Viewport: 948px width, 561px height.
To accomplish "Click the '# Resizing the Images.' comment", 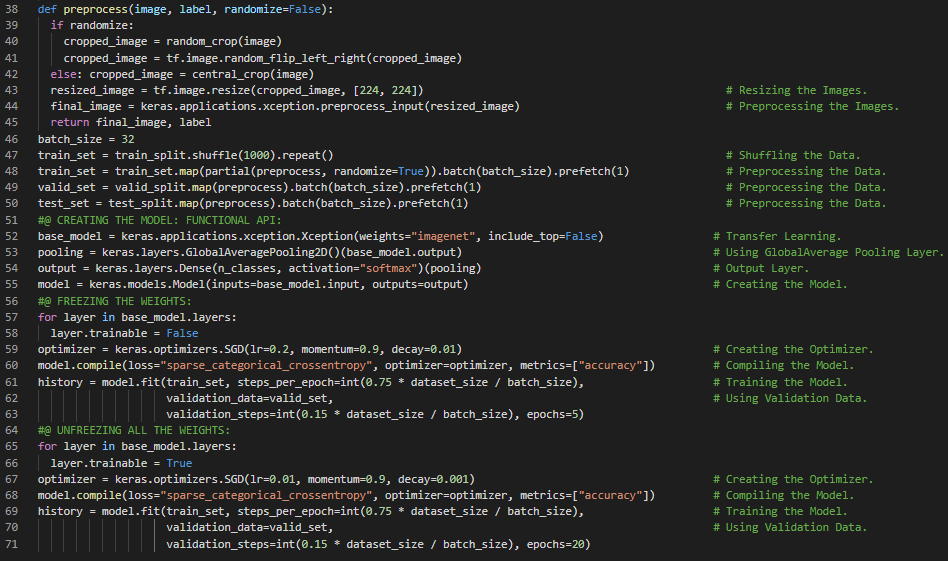I will tap(797, 90).
